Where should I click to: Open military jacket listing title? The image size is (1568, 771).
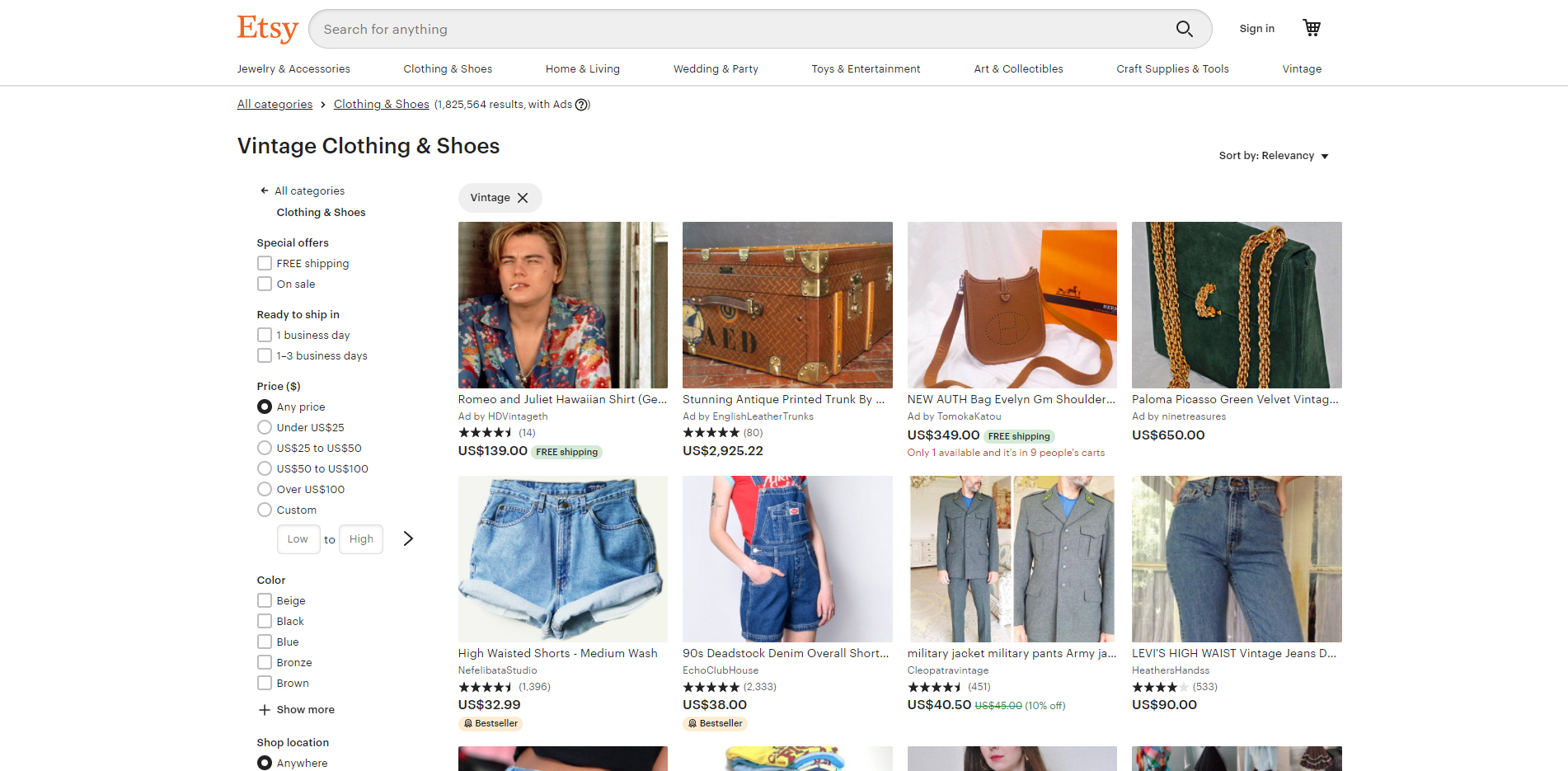[1012, 653]
